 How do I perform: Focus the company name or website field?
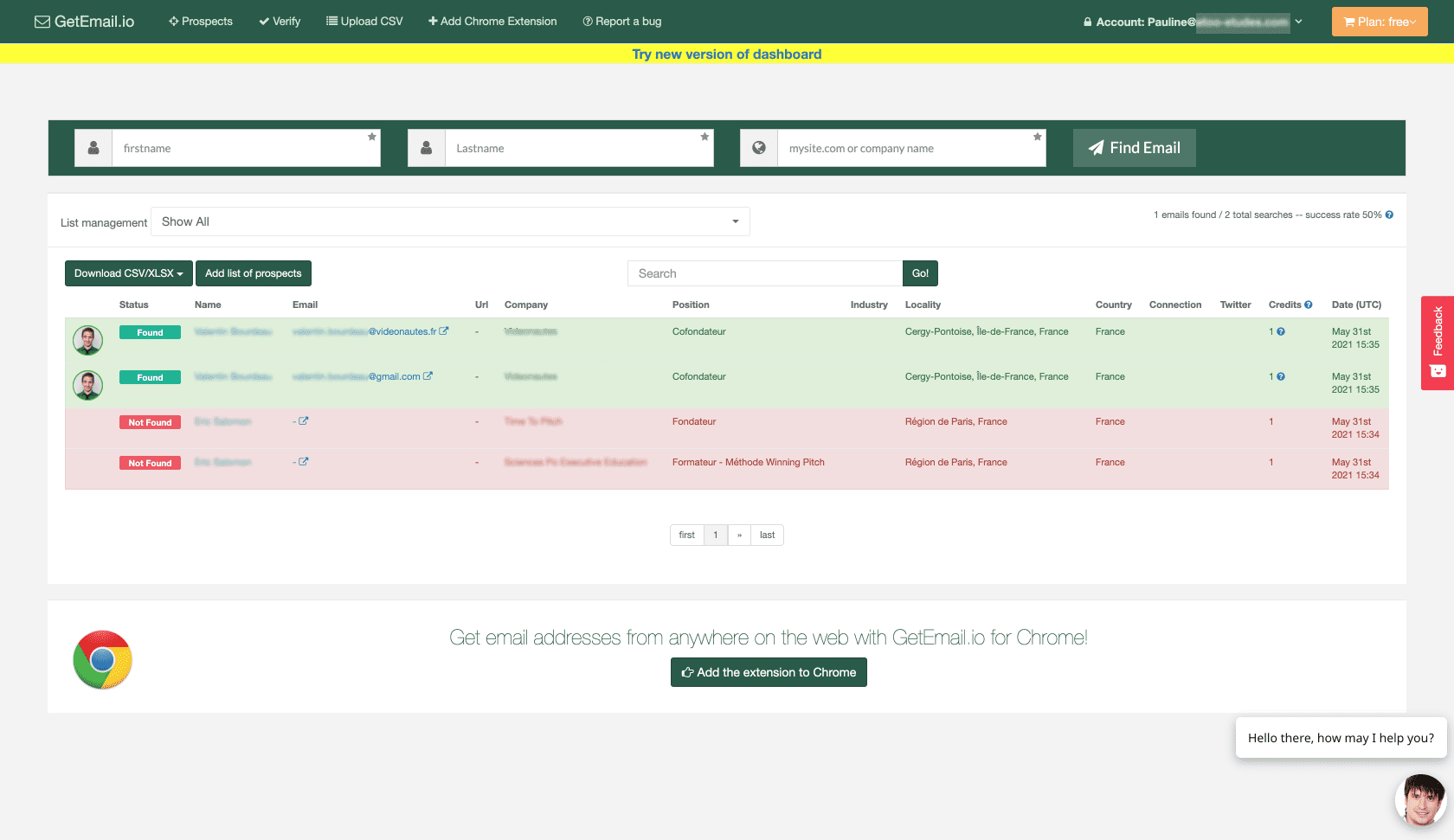point(912,148)
